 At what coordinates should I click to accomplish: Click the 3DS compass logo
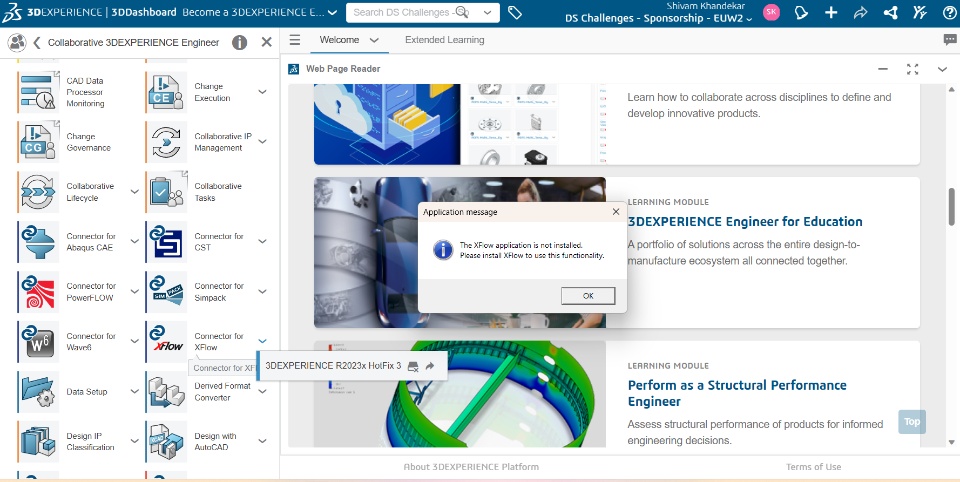pyautogui.click(x=12, y=12)
